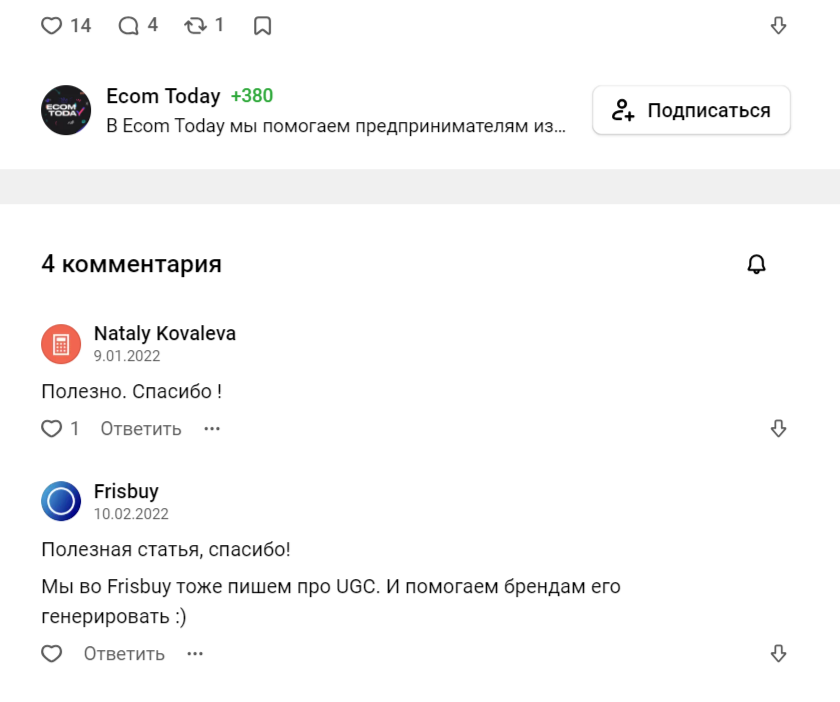The image size is (840, 702).
Task: Click the down arrow on Nataly Kovaleva's comment
Action: click(x=779, y=429)
